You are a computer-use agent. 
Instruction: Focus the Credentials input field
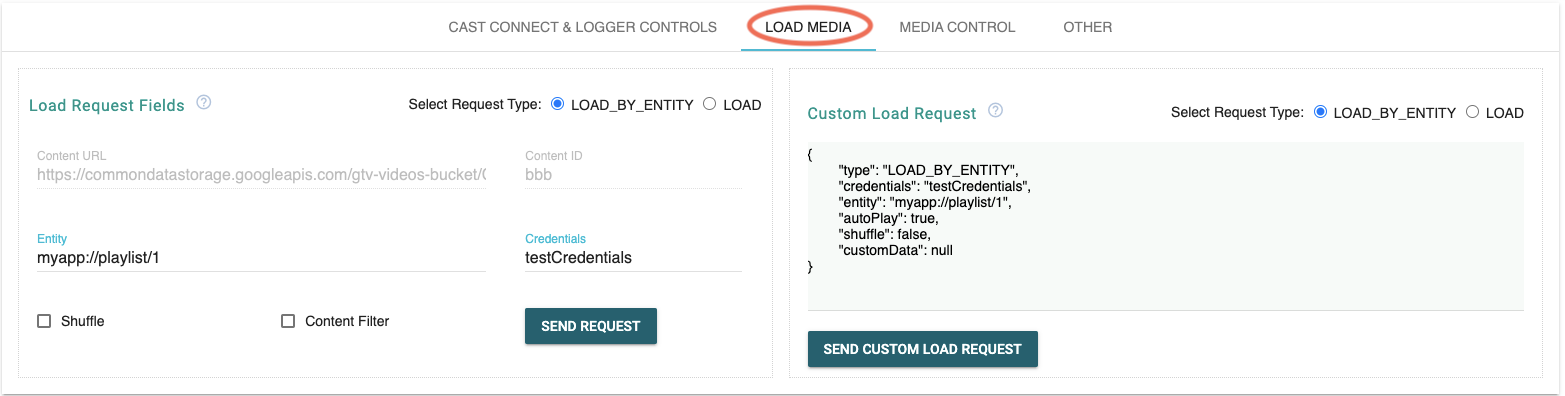(633, 258)
